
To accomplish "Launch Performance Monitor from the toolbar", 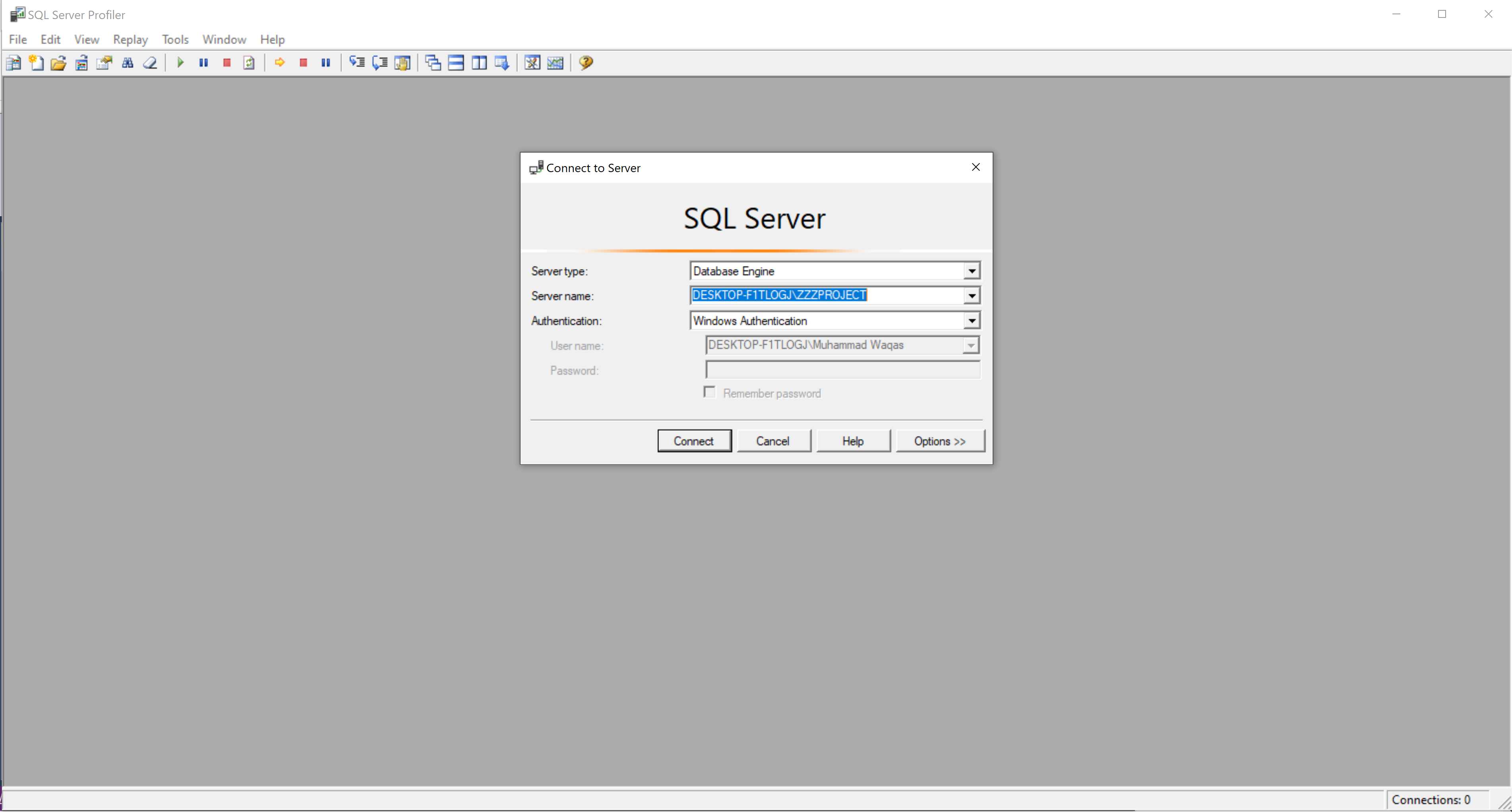I will coord(555,63).
